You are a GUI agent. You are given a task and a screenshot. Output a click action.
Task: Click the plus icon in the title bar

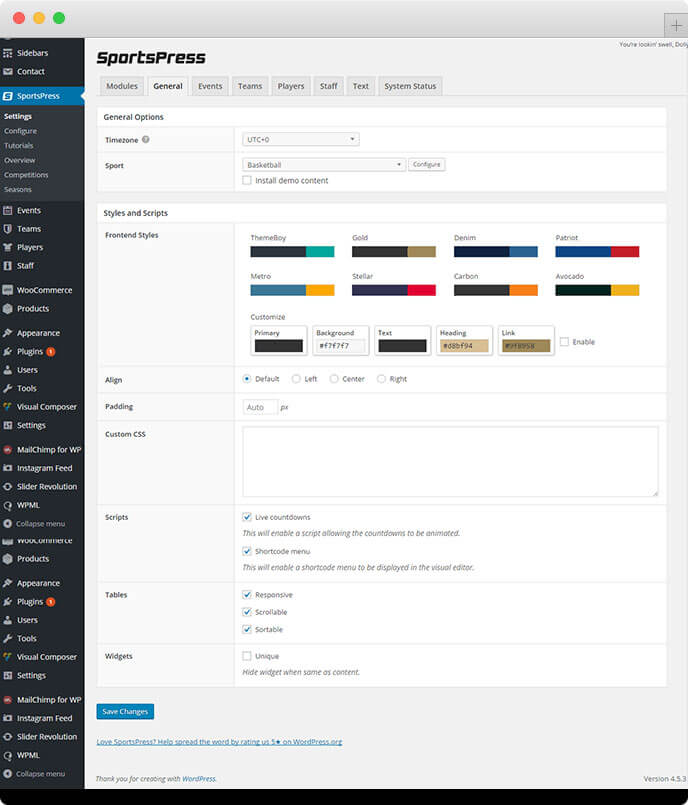tap(676, 25)
